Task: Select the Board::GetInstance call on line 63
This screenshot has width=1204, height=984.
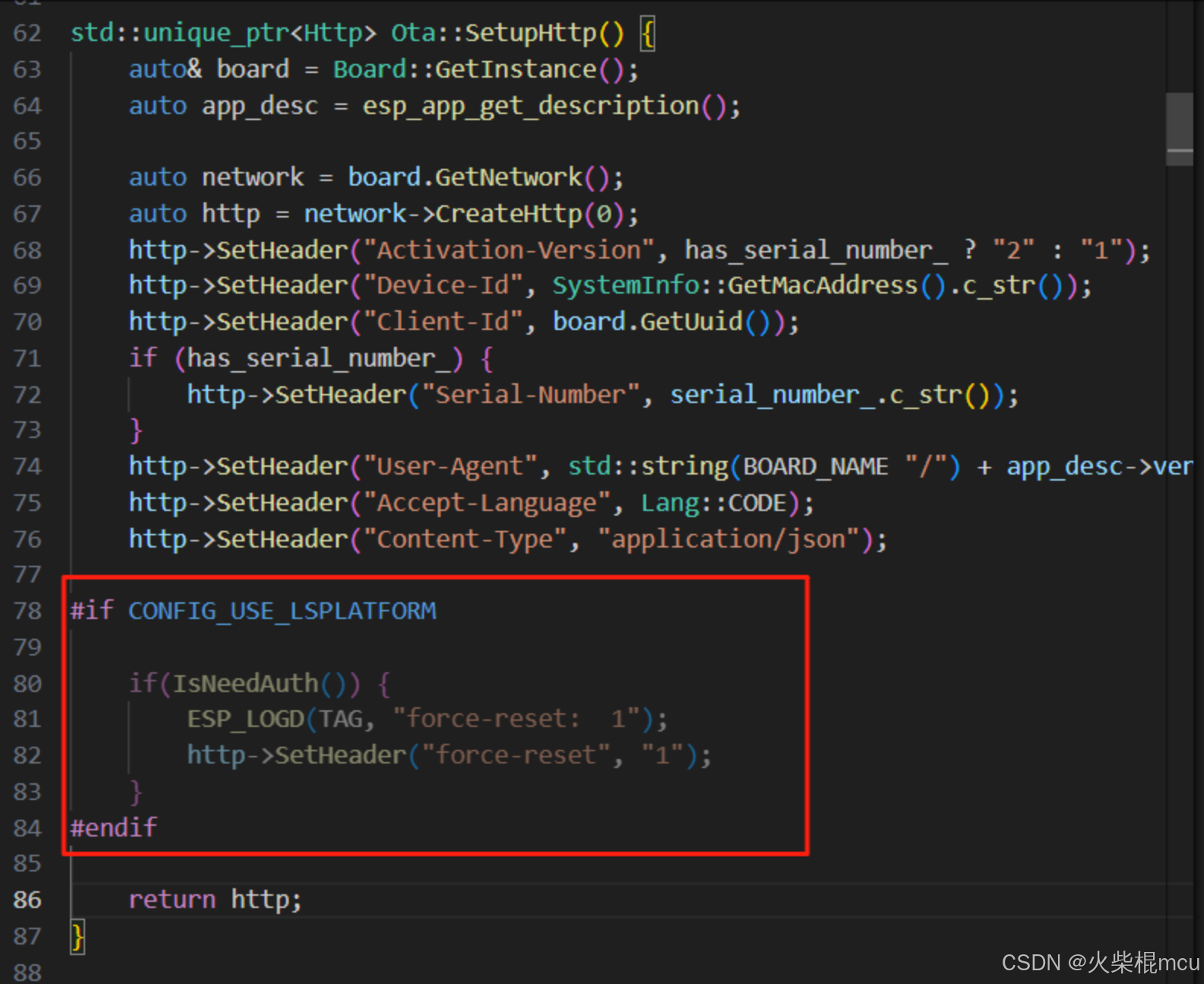Action: click(x=479, y=70)
